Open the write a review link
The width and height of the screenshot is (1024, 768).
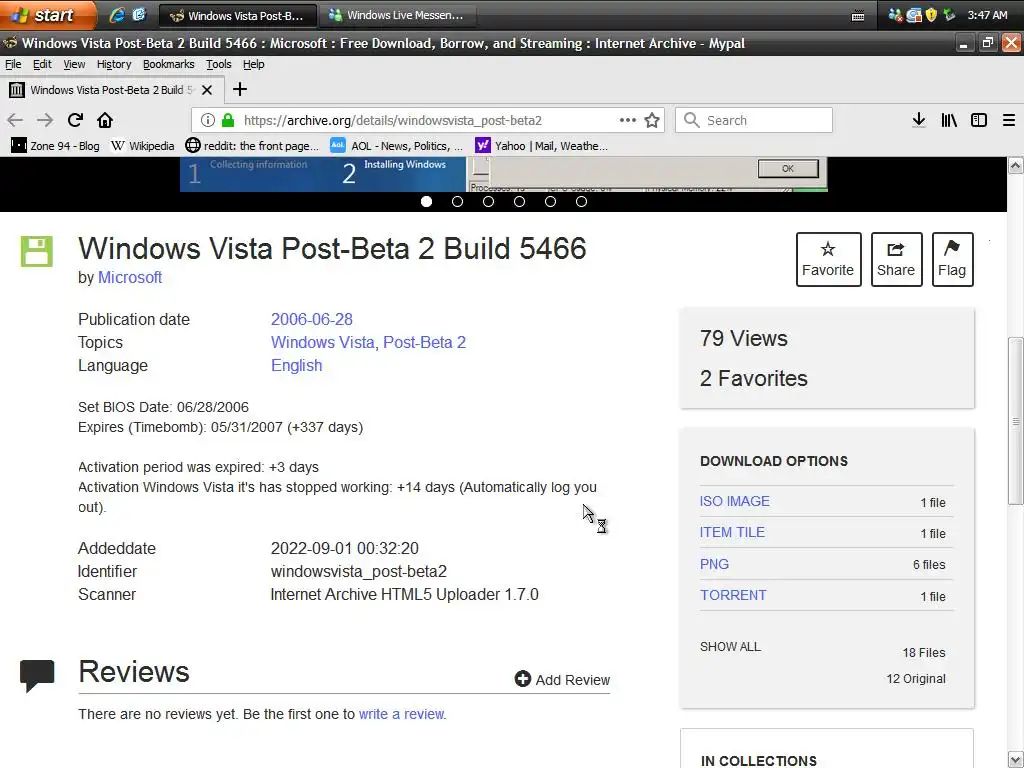coord(401,714)
